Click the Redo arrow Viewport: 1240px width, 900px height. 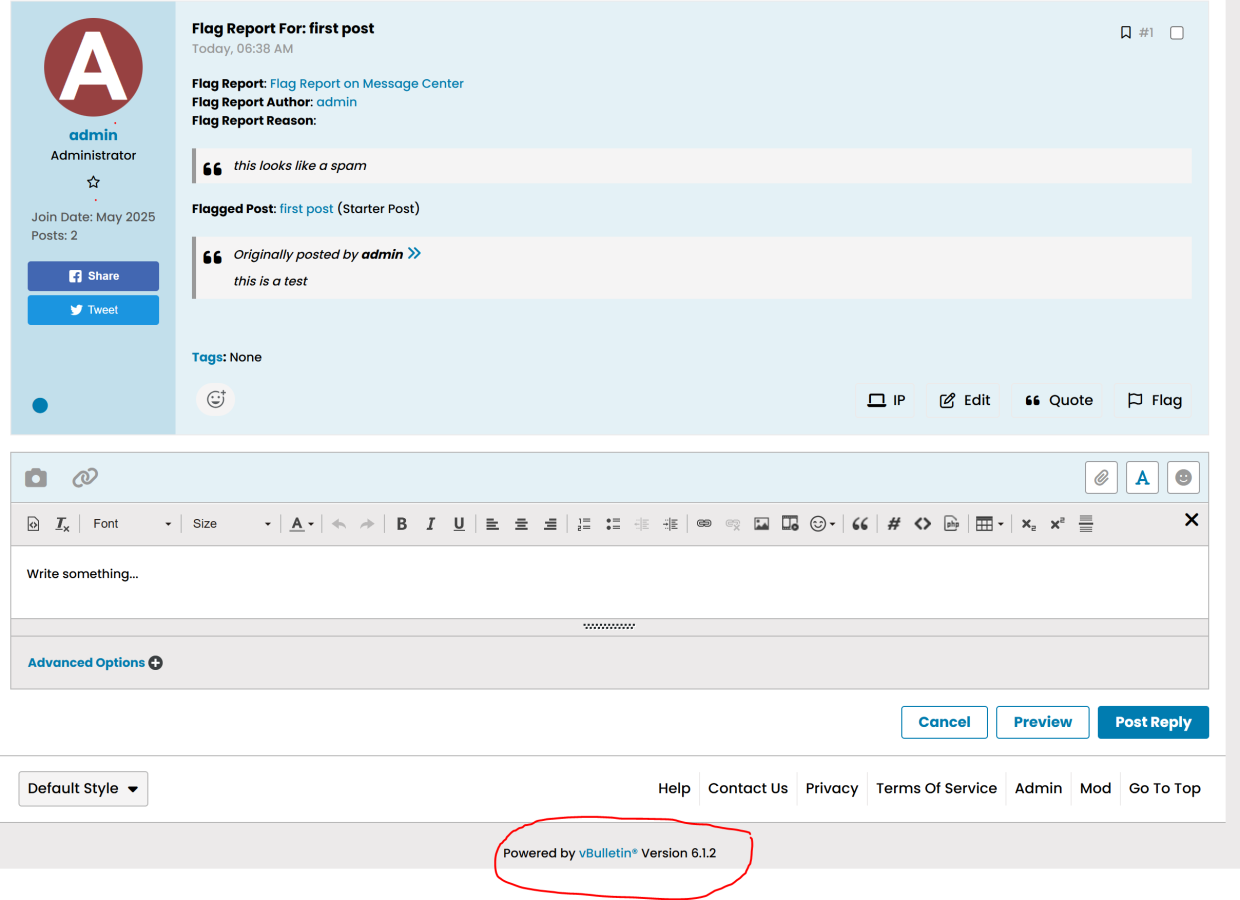tap(367, 524)
